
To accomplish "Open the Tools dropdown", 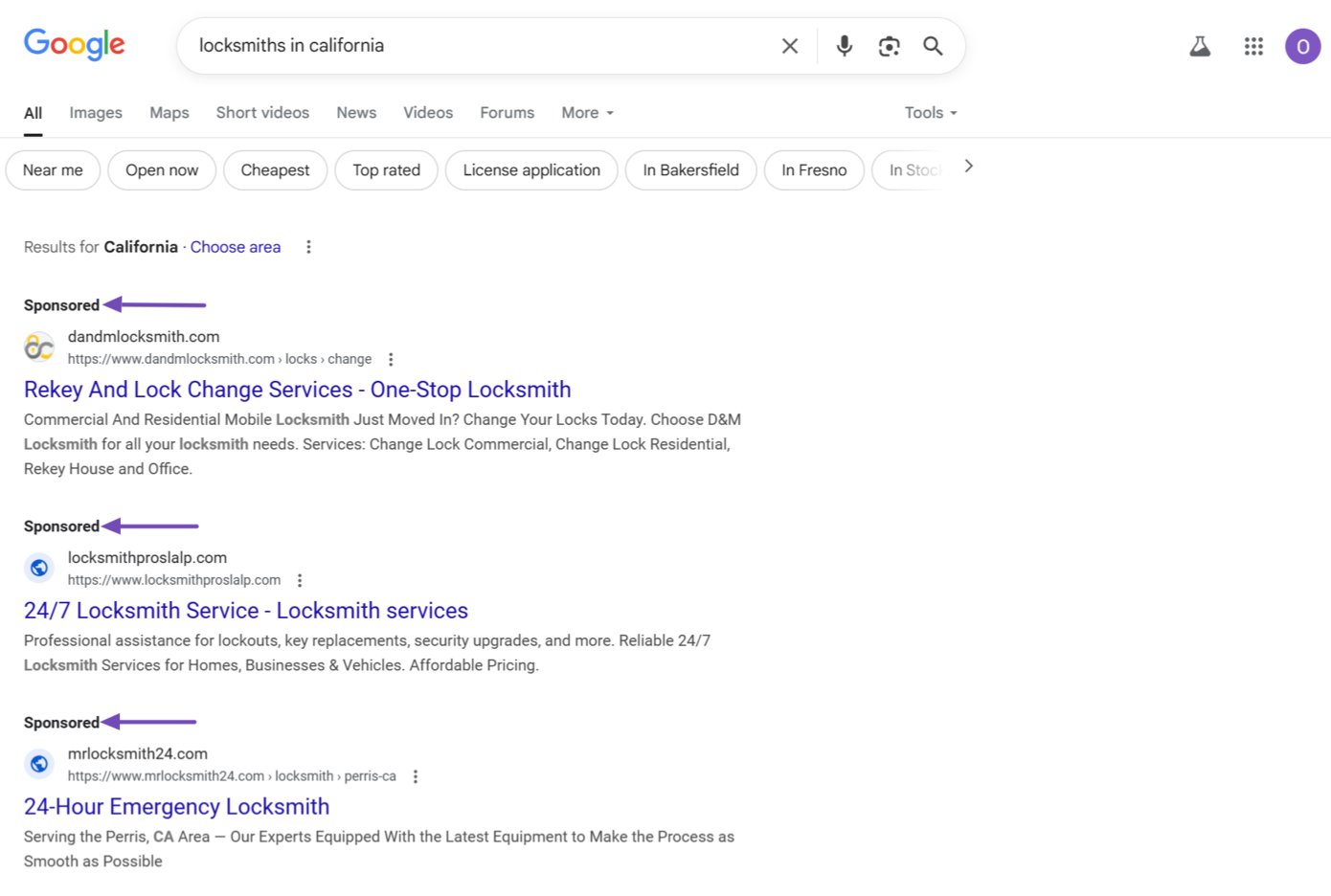I will (x=930, y=113).
